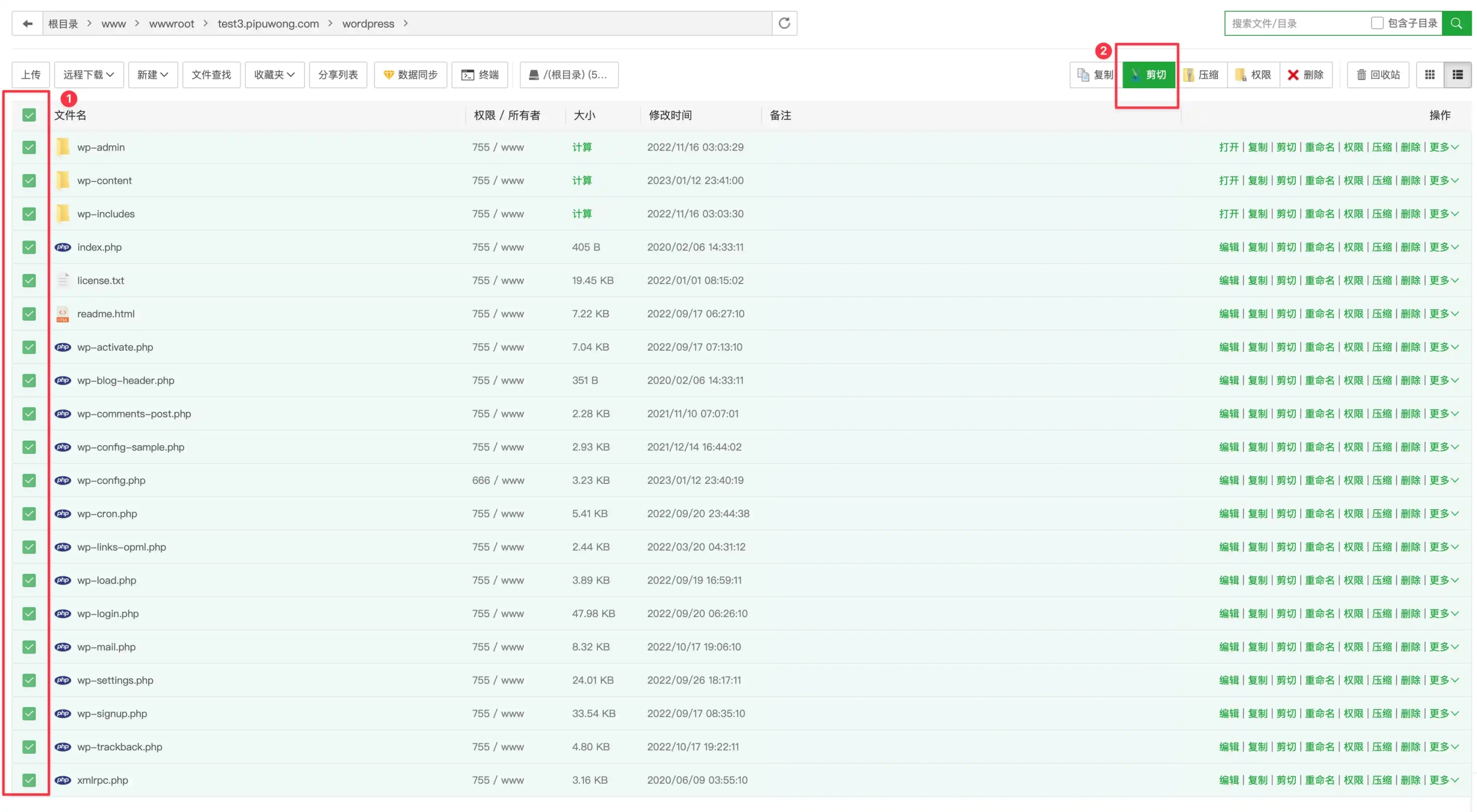1477x812 pixels.
Task: Click the php icon of index.php
Action: [x=62, y=247]
